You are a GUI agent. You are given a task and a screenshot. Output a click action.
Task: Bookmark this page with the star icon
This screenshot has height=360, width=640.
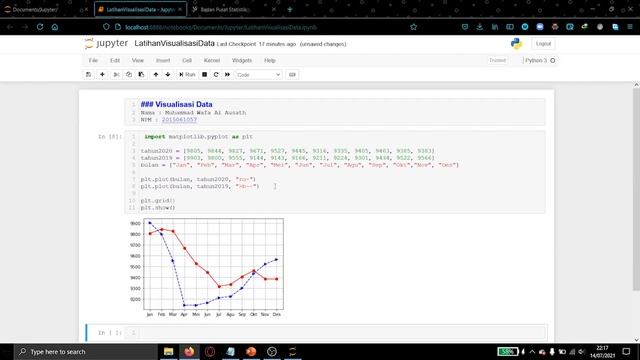(x=413, y=27)
